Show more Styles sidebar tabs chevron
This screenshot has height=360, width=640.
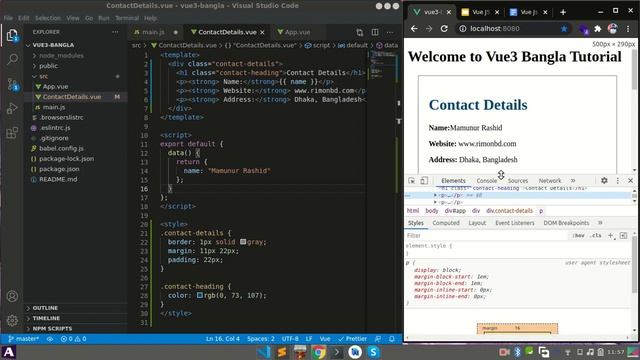[x=600, y=223]
